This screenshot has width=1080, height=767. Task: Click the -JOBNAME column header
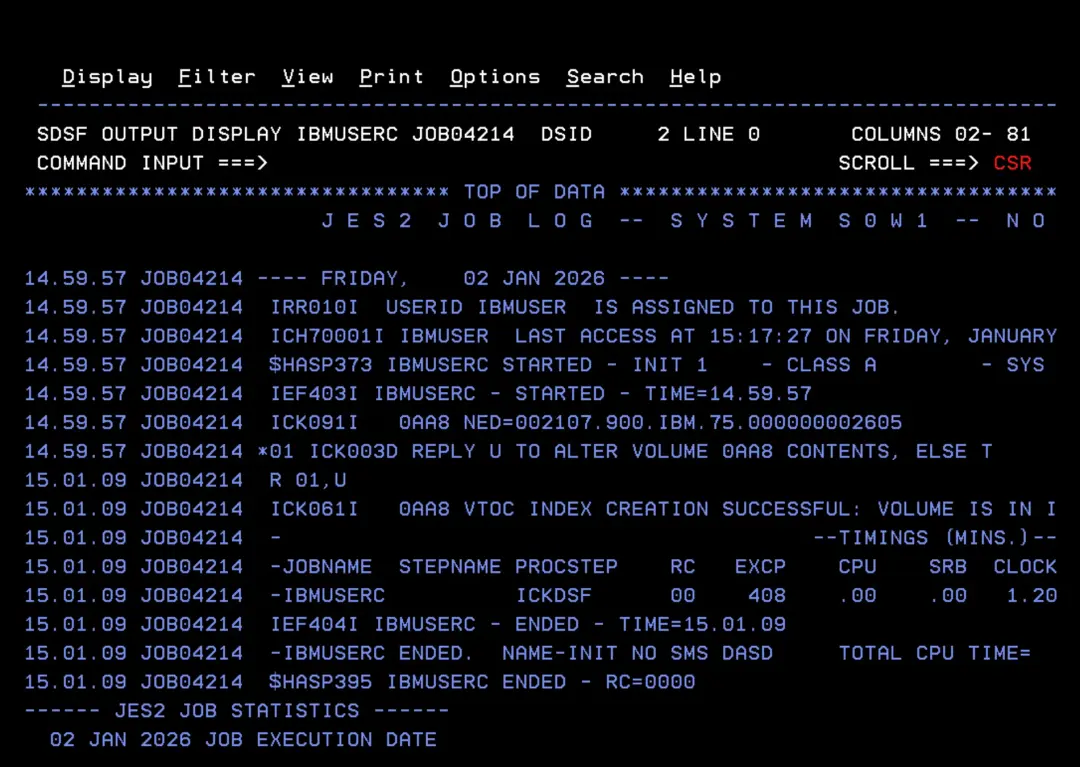(321, 567)
